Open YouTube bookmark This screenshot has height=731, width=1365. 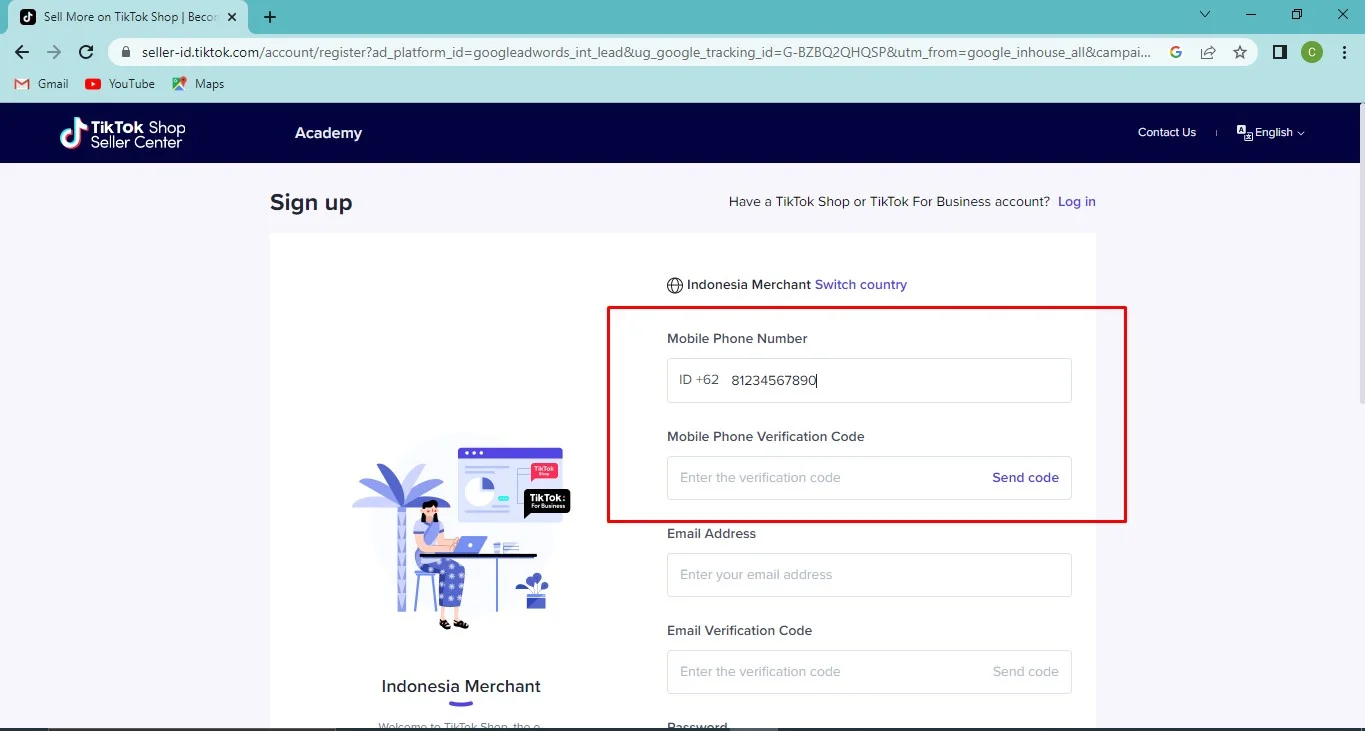coord(120,84)
